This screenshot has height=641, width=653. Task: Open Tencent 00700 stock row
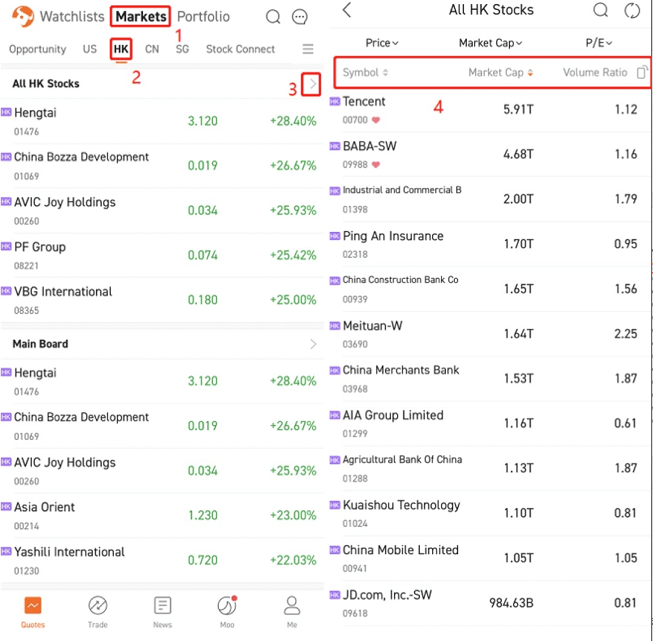coord(490,110)
